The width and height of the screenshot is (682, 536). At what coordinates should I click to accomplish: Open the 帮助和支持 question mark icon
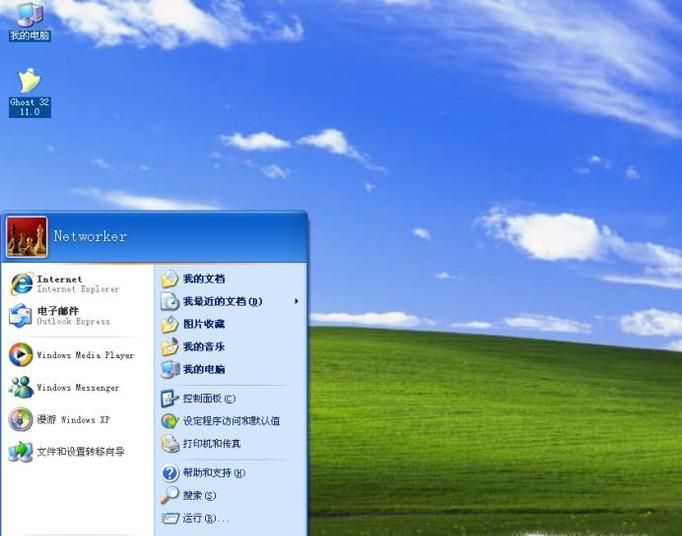[170, 472]
